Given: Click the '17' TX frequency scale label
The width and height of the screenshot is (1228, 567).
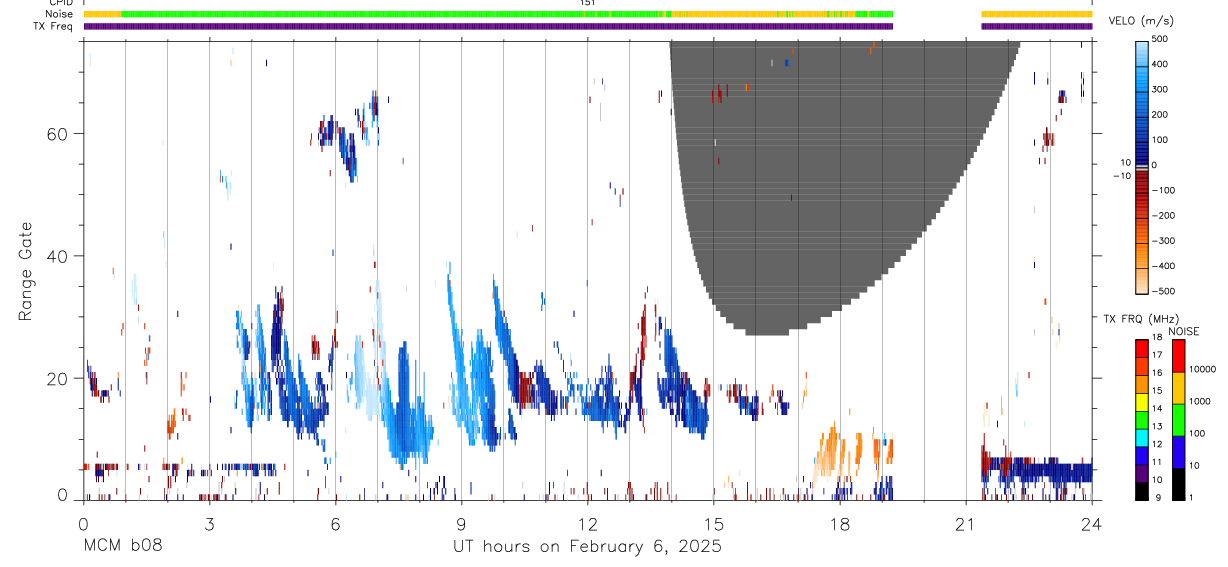Looking at the screenshot, I should (x=1158, y=354).
